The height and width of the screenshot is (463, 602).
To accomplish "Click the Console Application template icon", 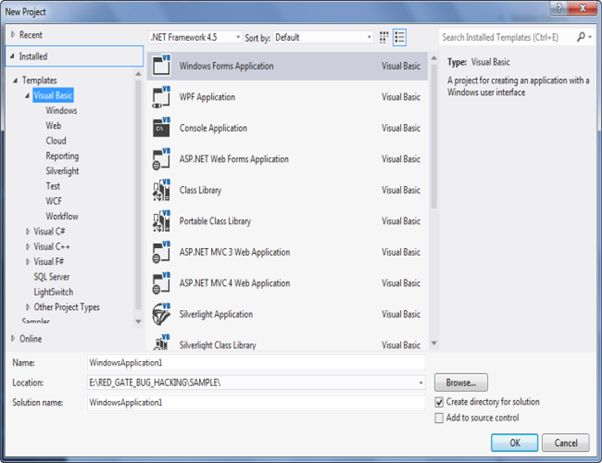I will [161, 128].
